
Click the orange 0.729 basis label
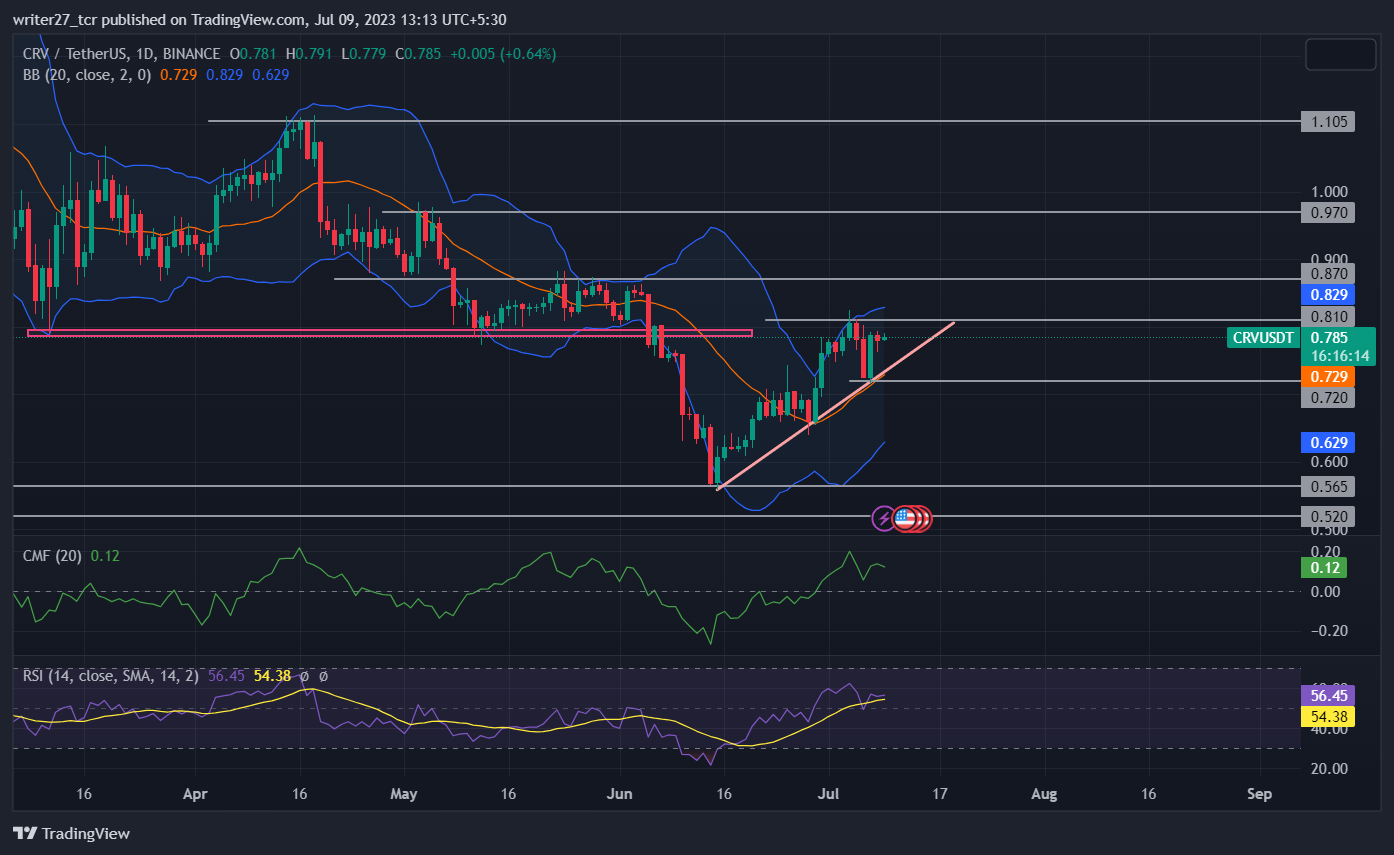1328,377
